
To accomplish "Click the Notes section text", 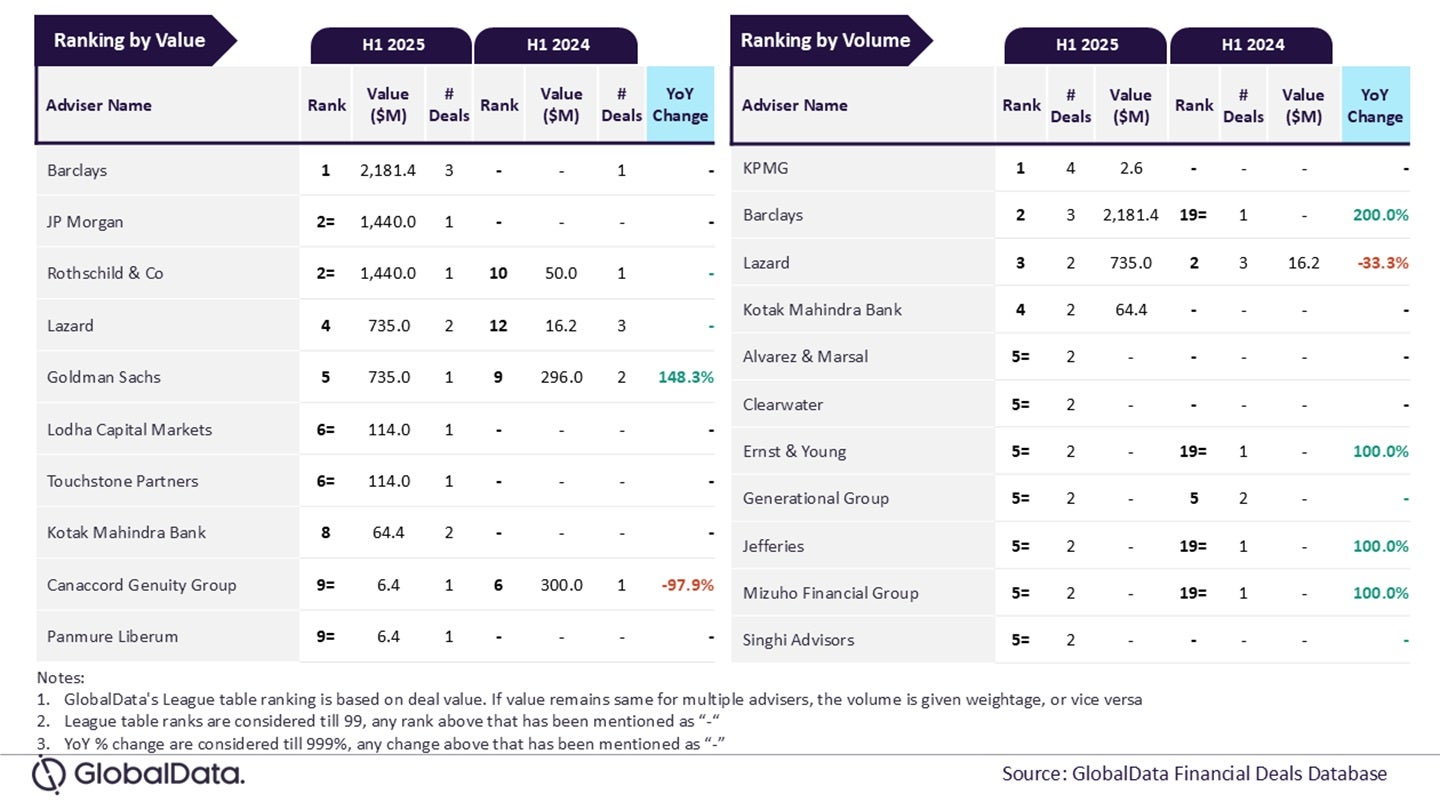I will pyautogui.click(x=400, y=712).
